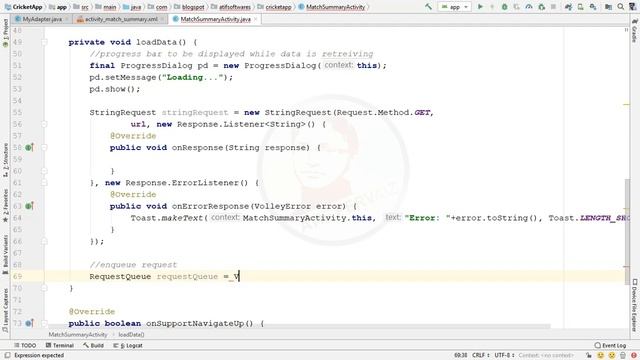
Task: Click the trash memory icon in status bar
Action: pos(622,356)
